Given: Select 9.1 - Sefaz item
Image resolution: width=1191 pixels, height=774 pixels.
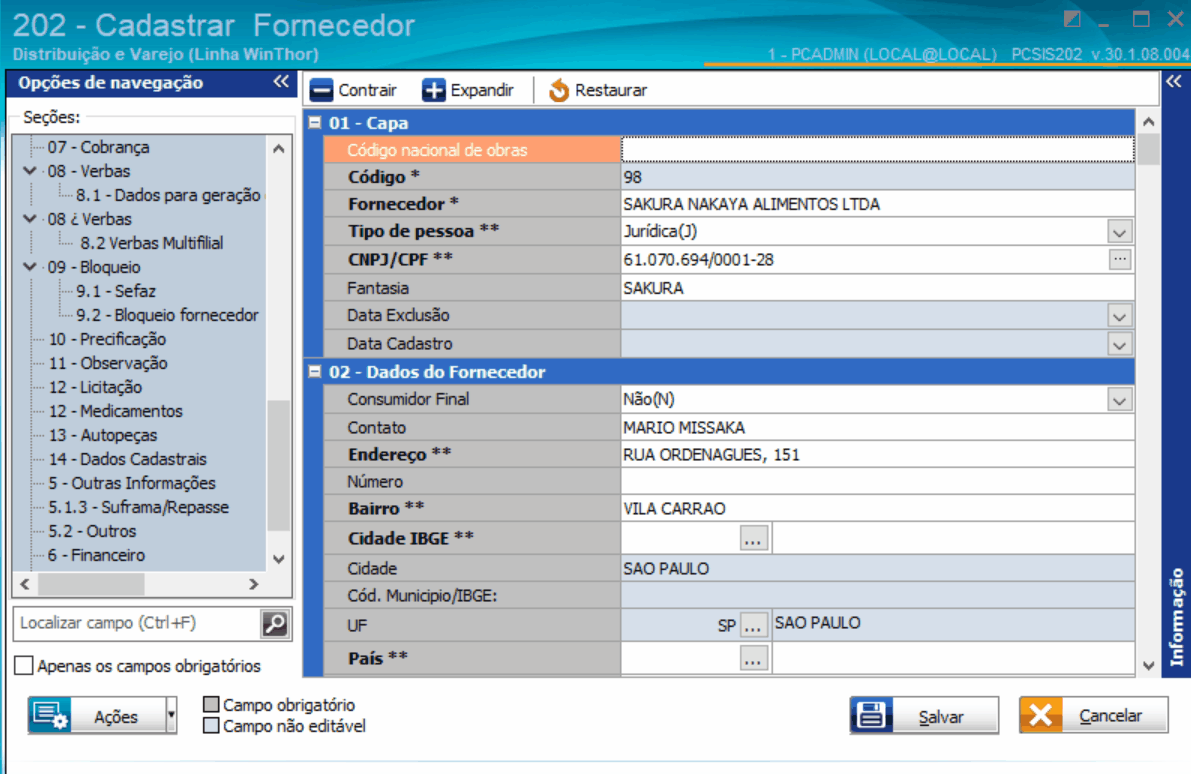Looking at the screenshot, I should pyautogui.click(x=115, y=291).
